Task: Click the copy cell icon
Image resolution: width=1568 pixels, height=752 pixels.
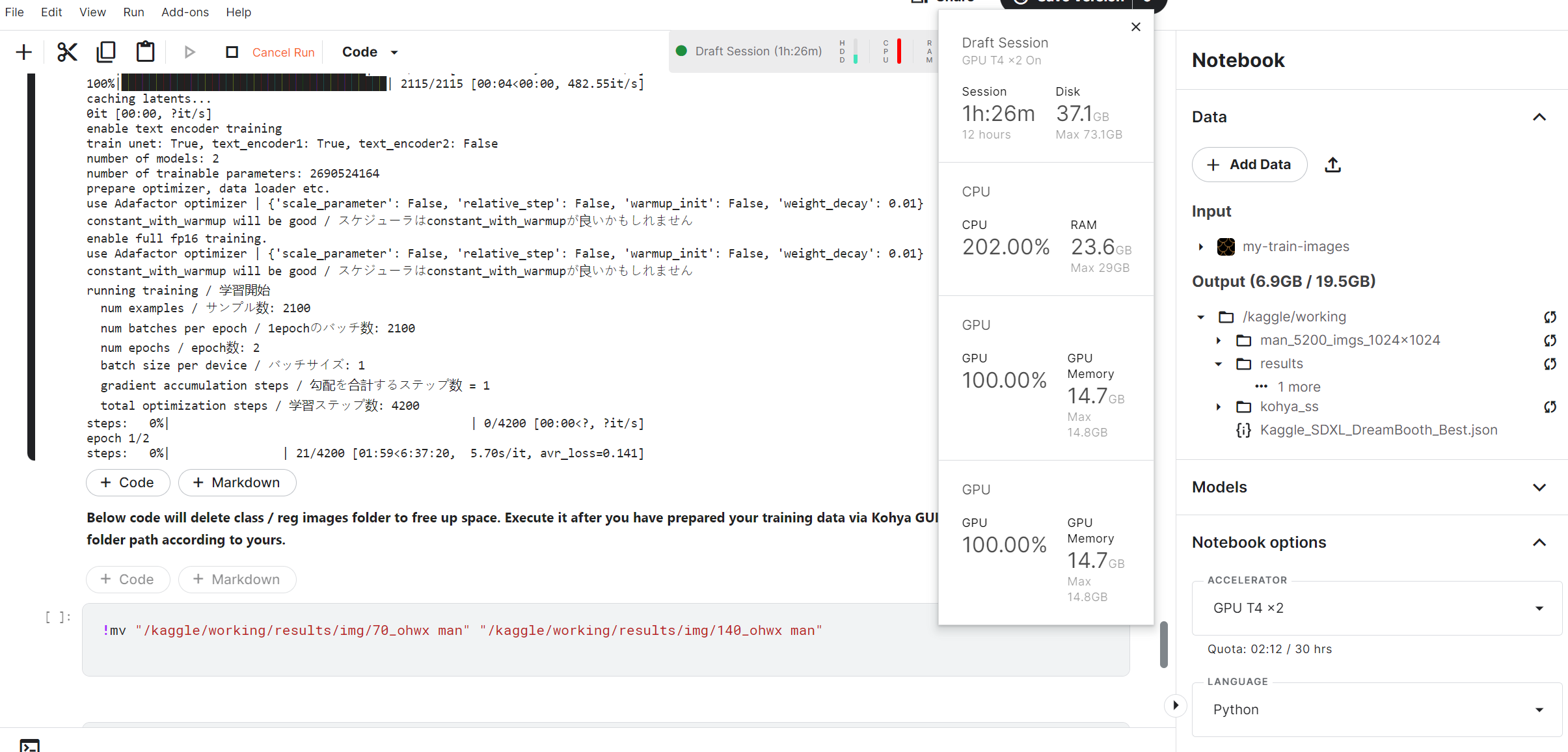Action: pyautogui.click(x=106, y=52)
